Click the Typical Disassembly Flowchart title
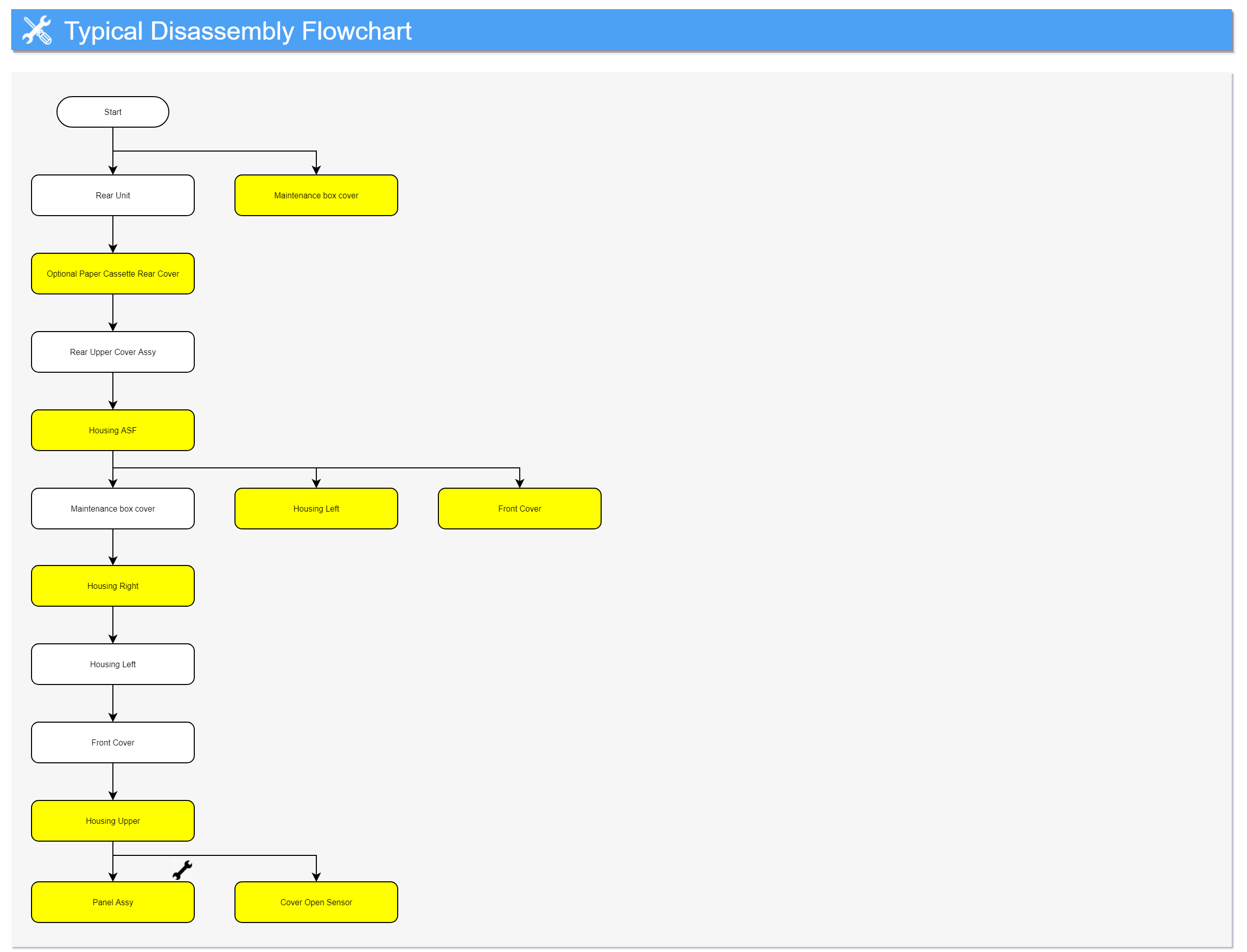 click(x=237, y=31)
